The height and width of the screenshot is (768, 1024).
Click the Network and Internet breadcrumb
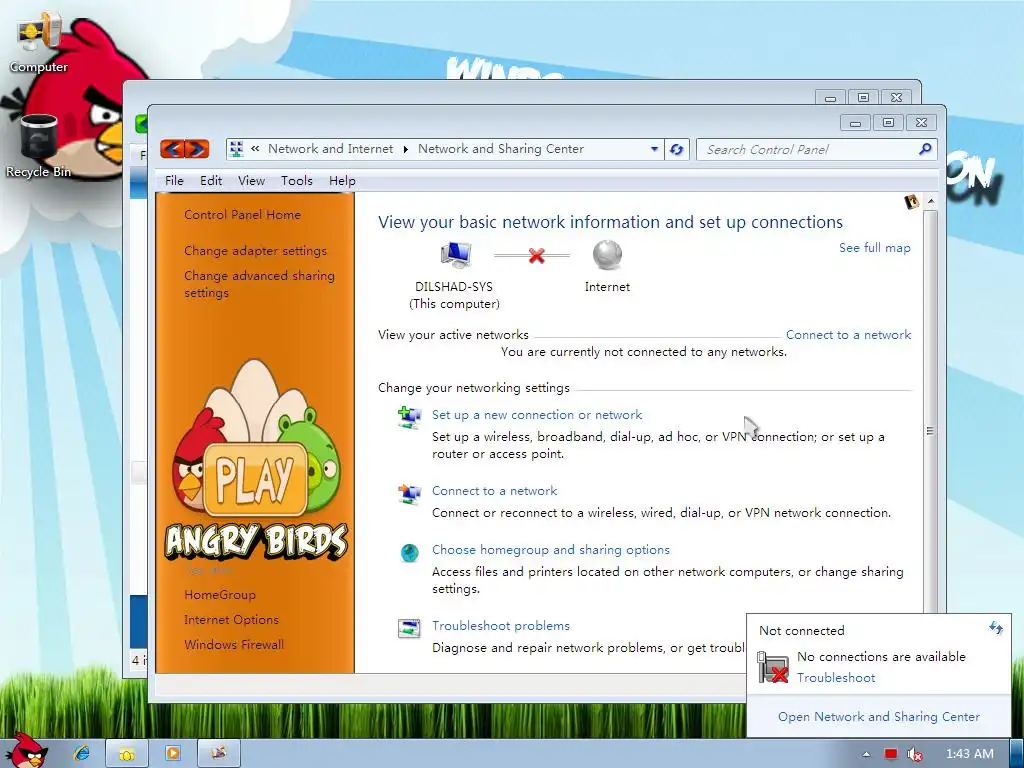pos(330,149)
